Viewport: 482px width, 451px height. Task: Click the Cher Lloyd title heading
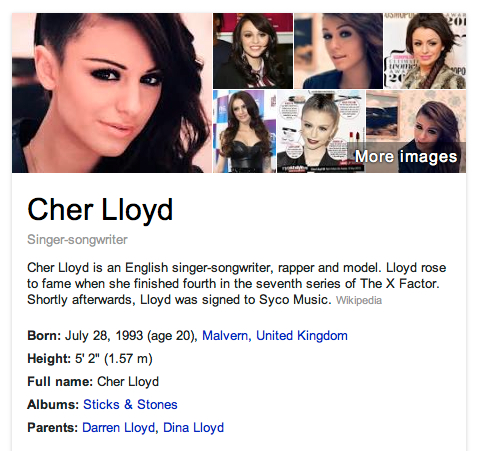click(100, 209)
